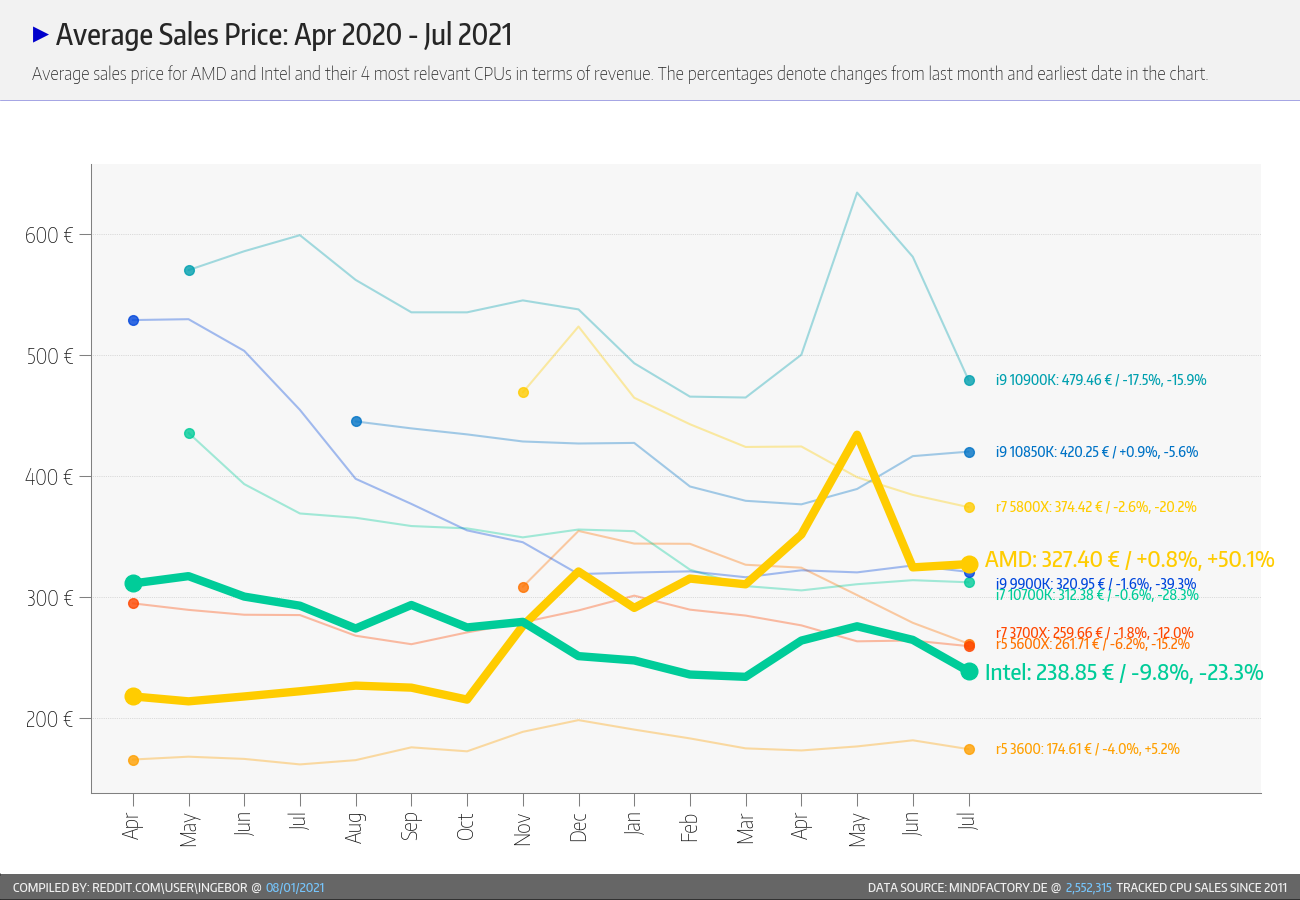1300x900 pixels.
Task: Click the 600 € y-axis label
Action: pyautogui.click(x=48, y=235)
